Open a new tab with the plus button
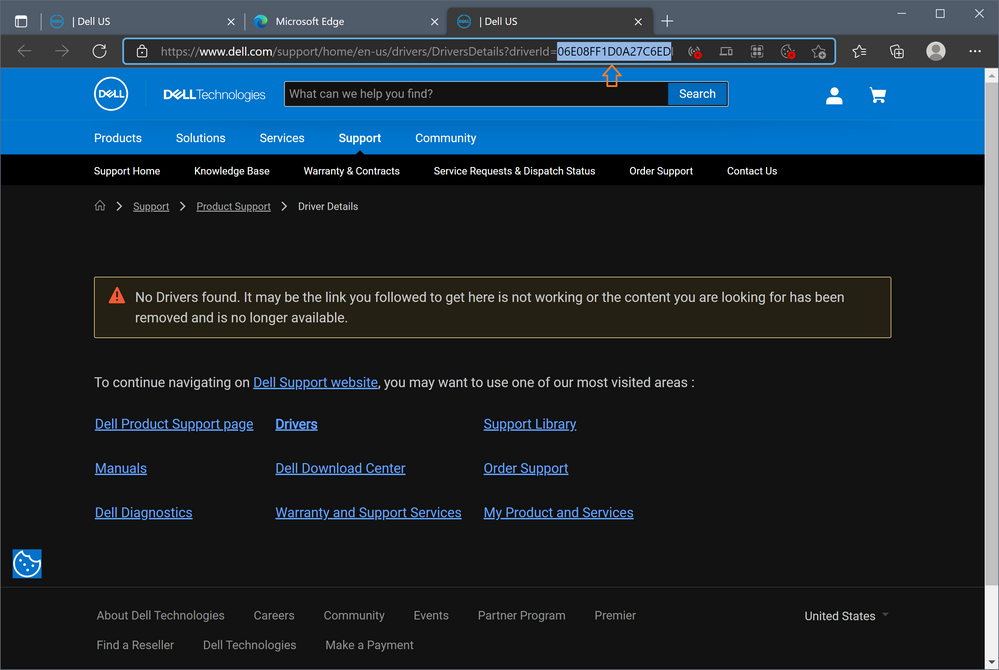 667,21
